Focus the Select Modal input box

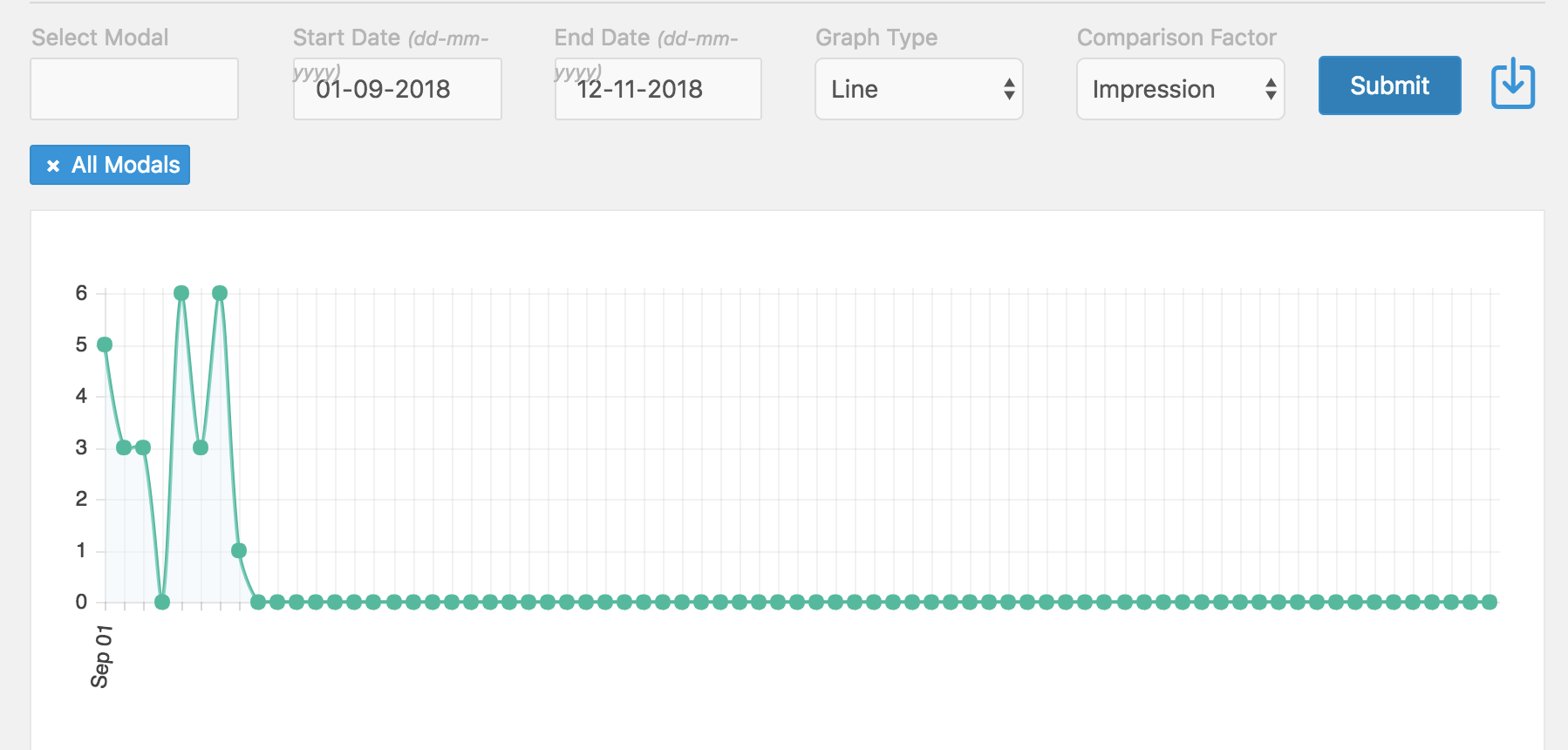click(134, 89)
